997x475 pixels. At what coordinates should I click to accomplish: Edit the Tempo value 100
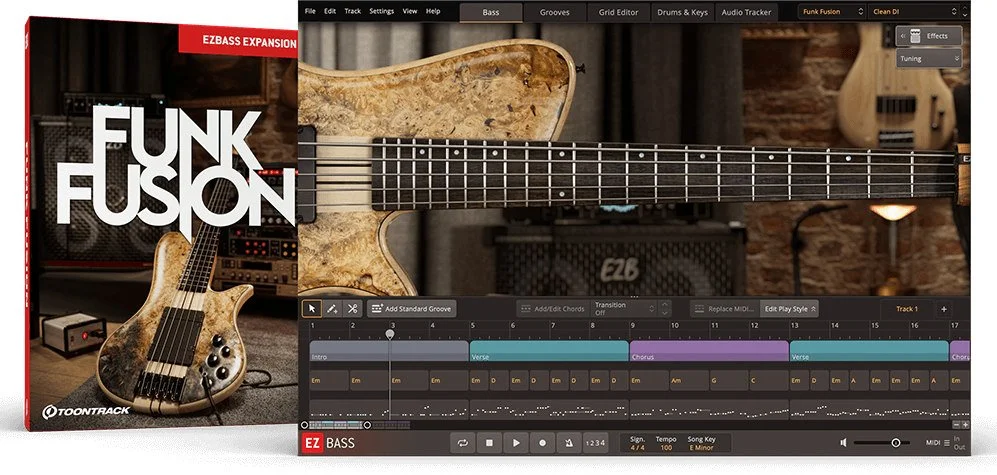click(666, 448)
